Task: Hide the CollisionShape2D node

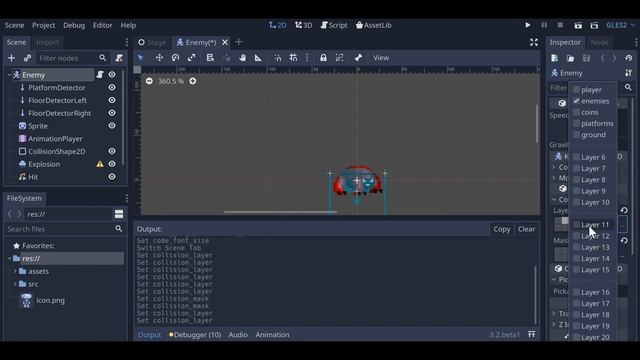Action: (x=112, y=151)
